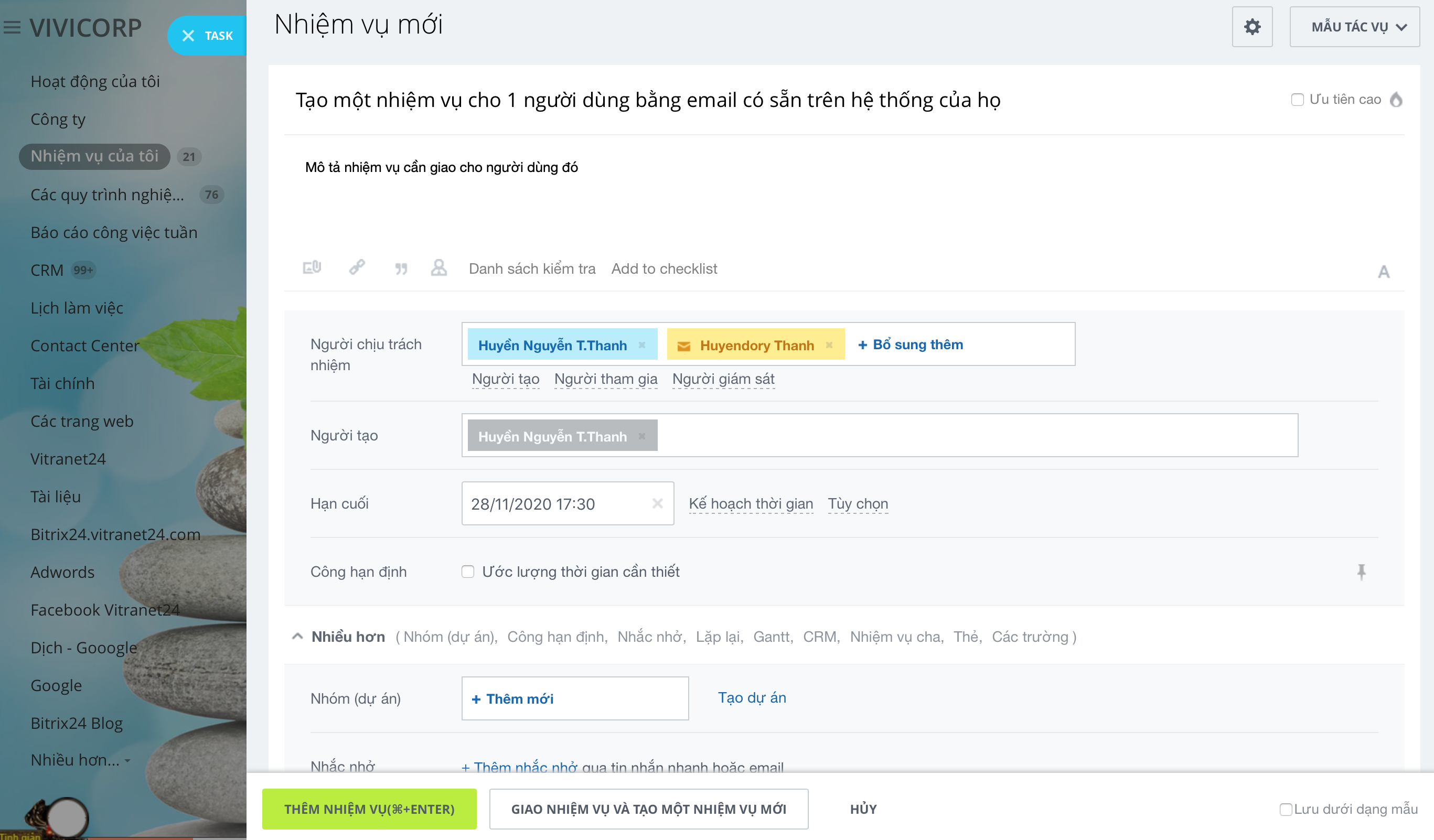Click the THÊM NHIỆM VỤ green button
The image size is (1434, 840).
(369, 809)
